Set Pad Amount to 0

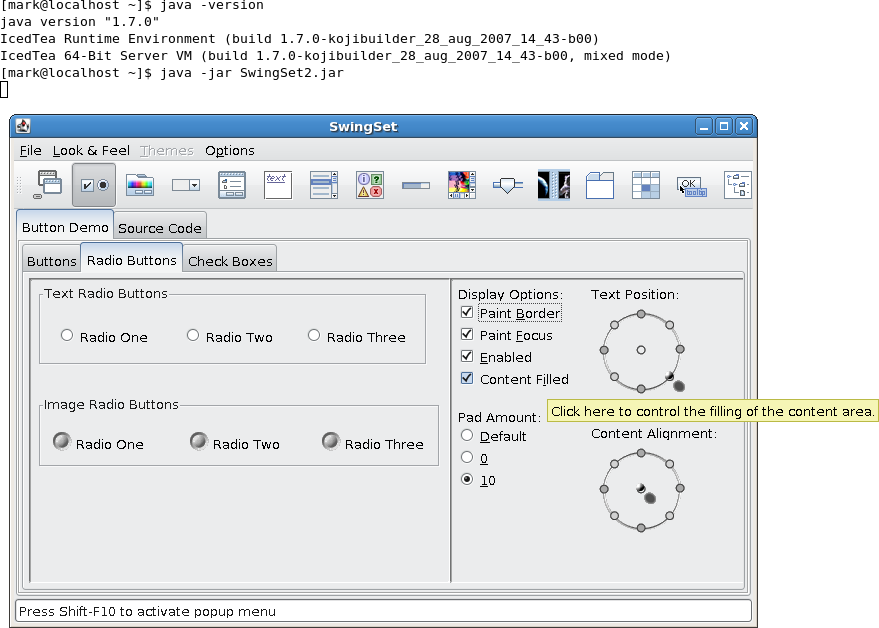click(467, 458)
